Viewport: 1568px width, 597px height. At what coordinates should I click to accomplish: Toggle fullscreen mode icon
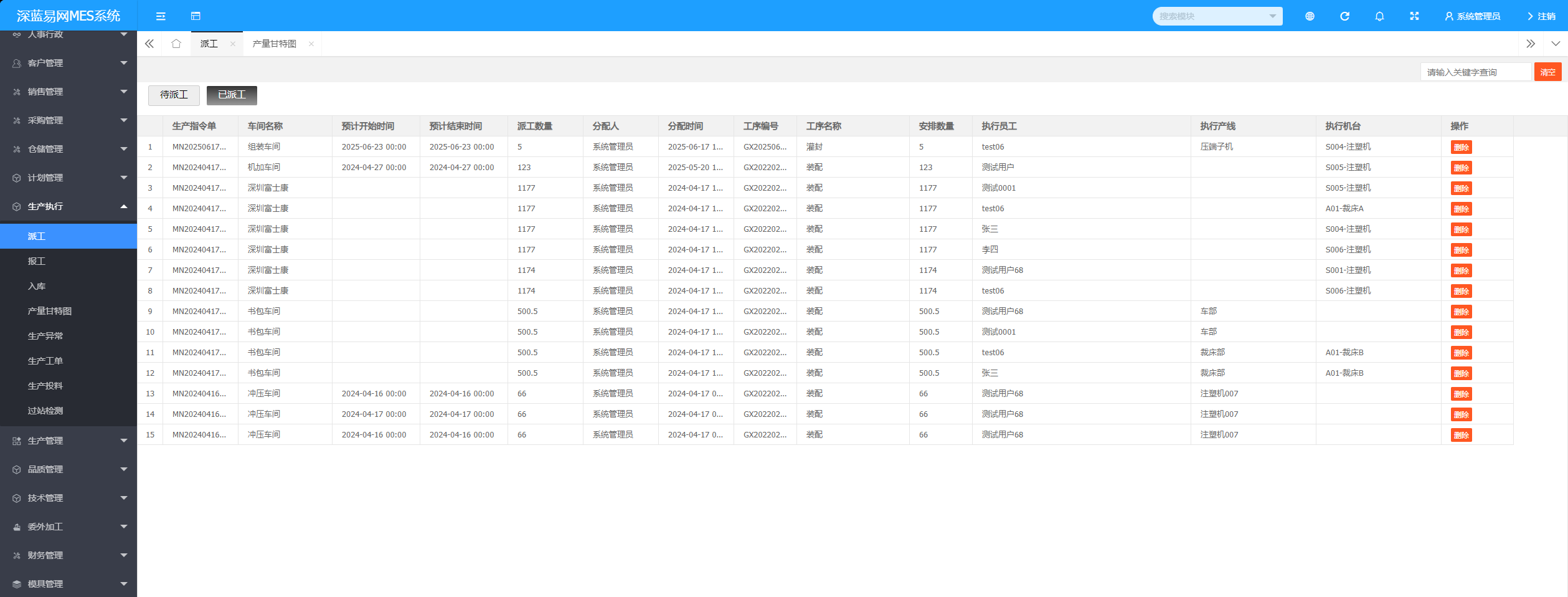tap(1414, 16)
